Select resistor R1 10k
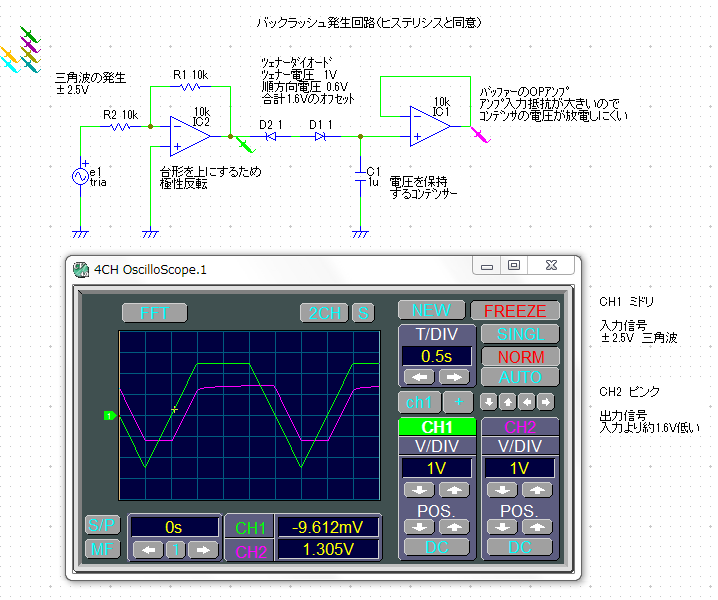 tap(191, 86)
